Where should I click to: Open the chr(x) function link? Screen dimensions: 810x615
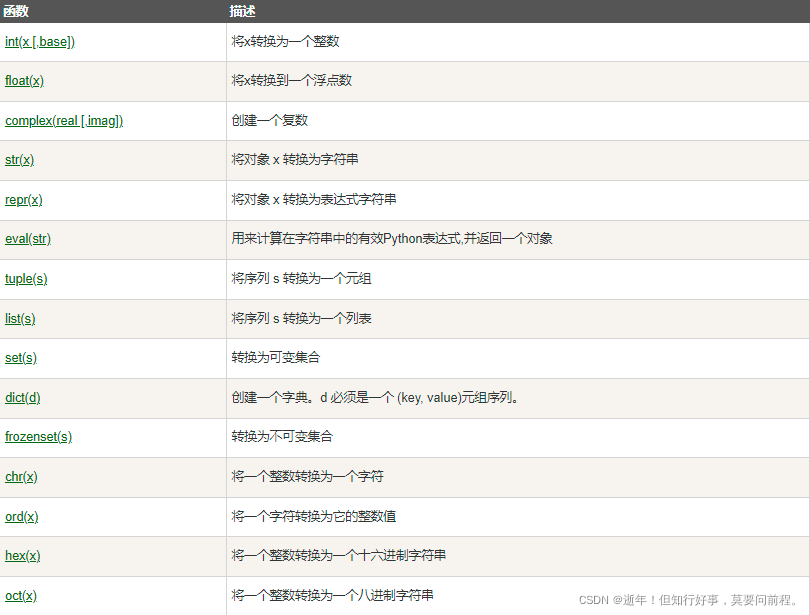tap(21, 477)
